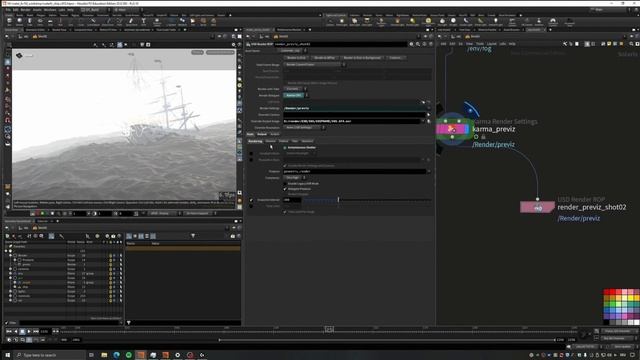This screenshot has height=360, width=640.
Task: Click the Render to Disk button
Action: coord(296,58)
